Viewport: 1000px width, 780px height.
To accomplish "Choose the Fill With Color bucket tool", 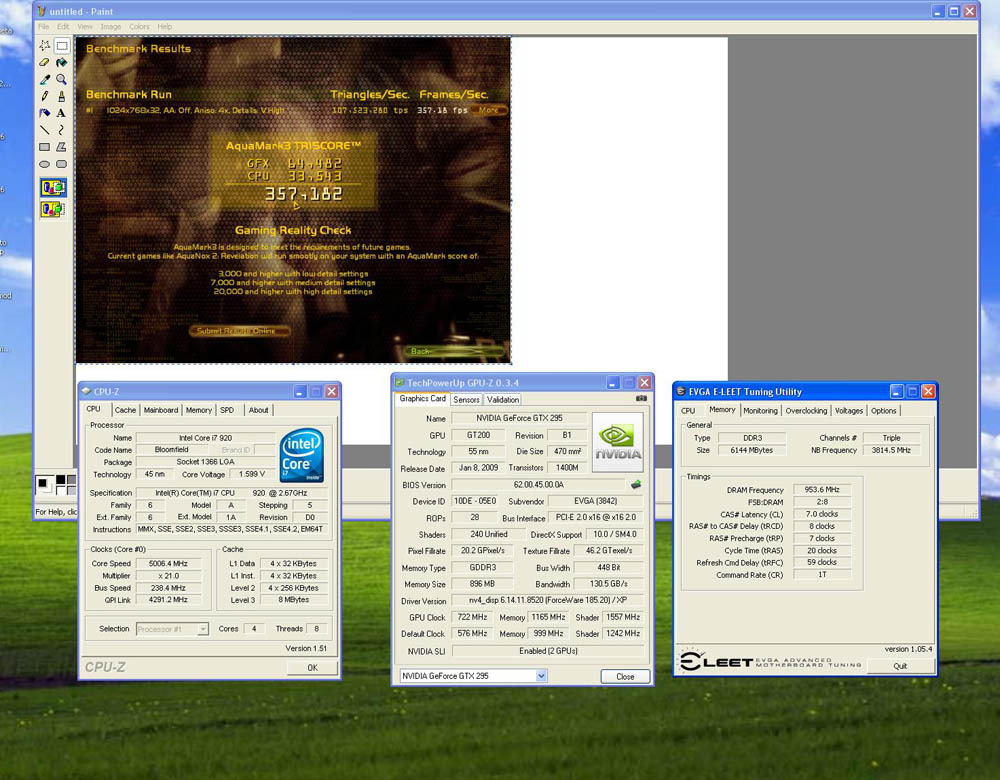I will tap(62, 63).
